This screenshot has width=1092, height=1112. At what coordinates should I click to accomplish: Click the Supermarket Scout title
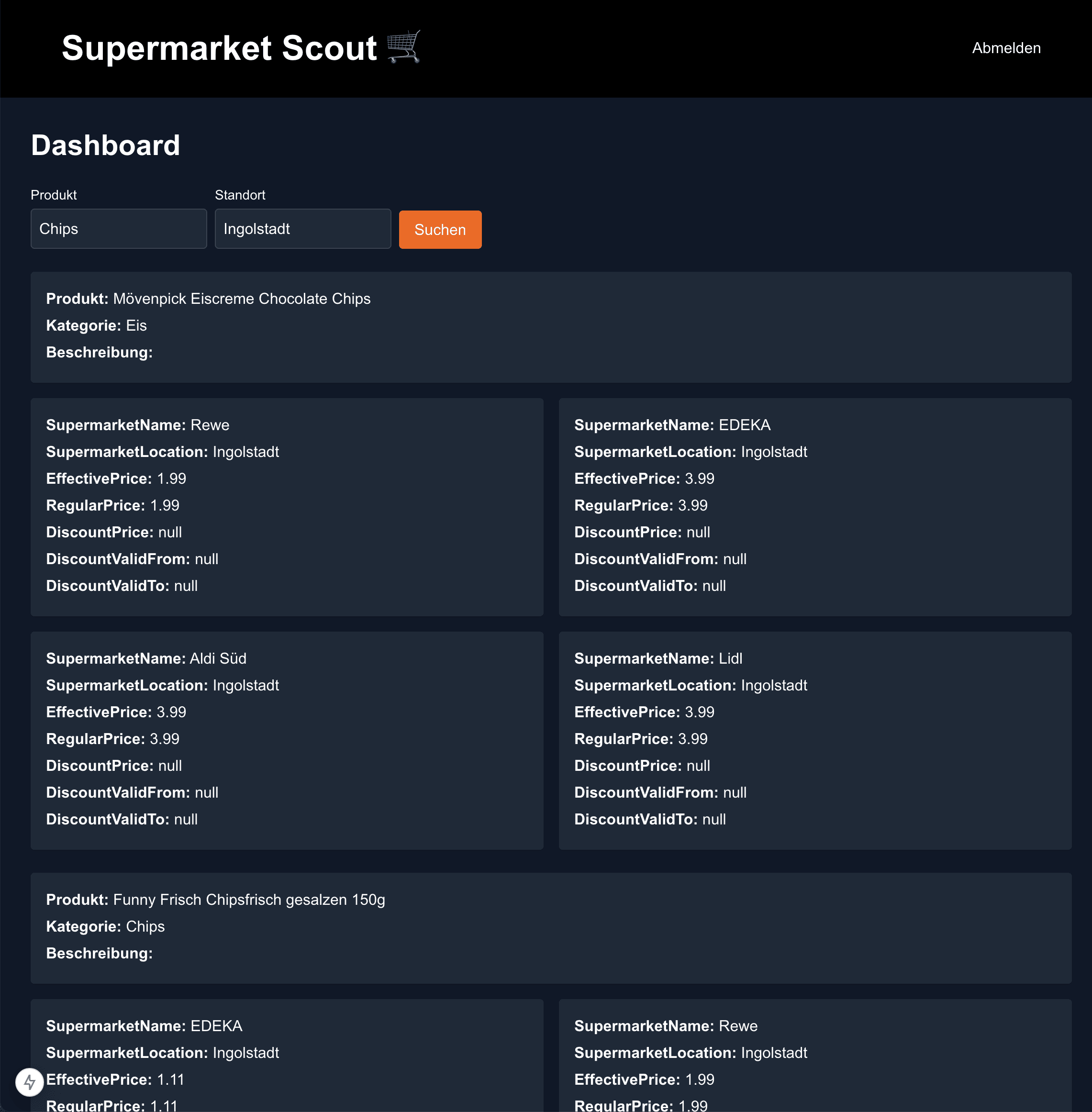pyautogui.click(x=219, y=48)
